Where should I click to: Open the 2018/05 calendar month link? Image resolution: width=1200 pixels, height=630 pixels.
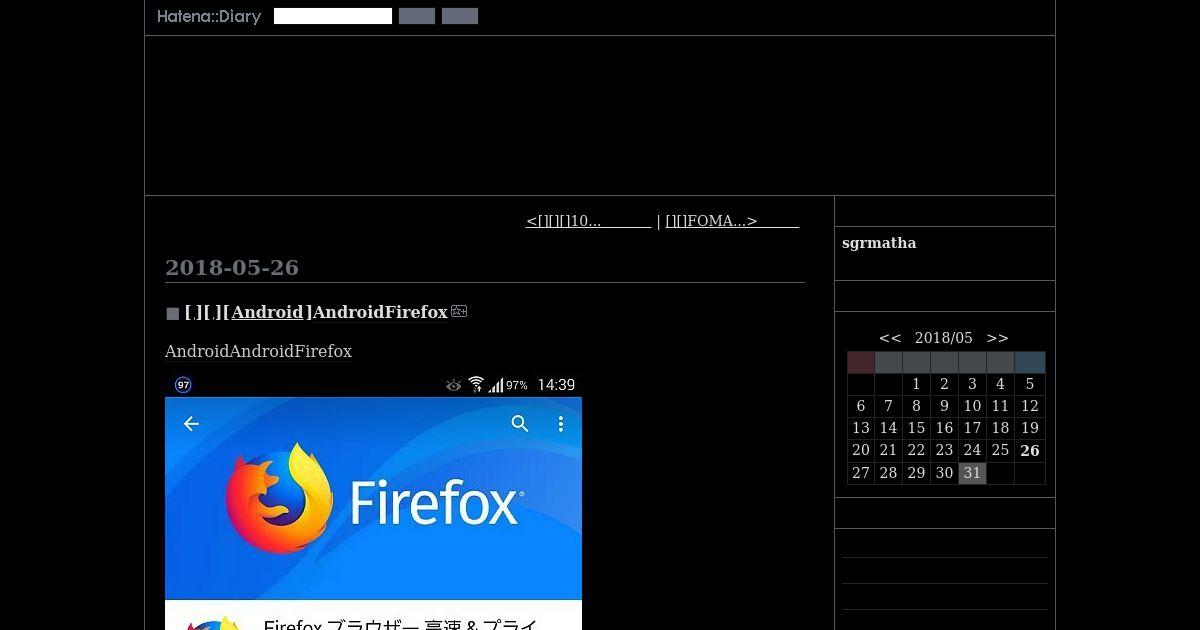[944, 338]
